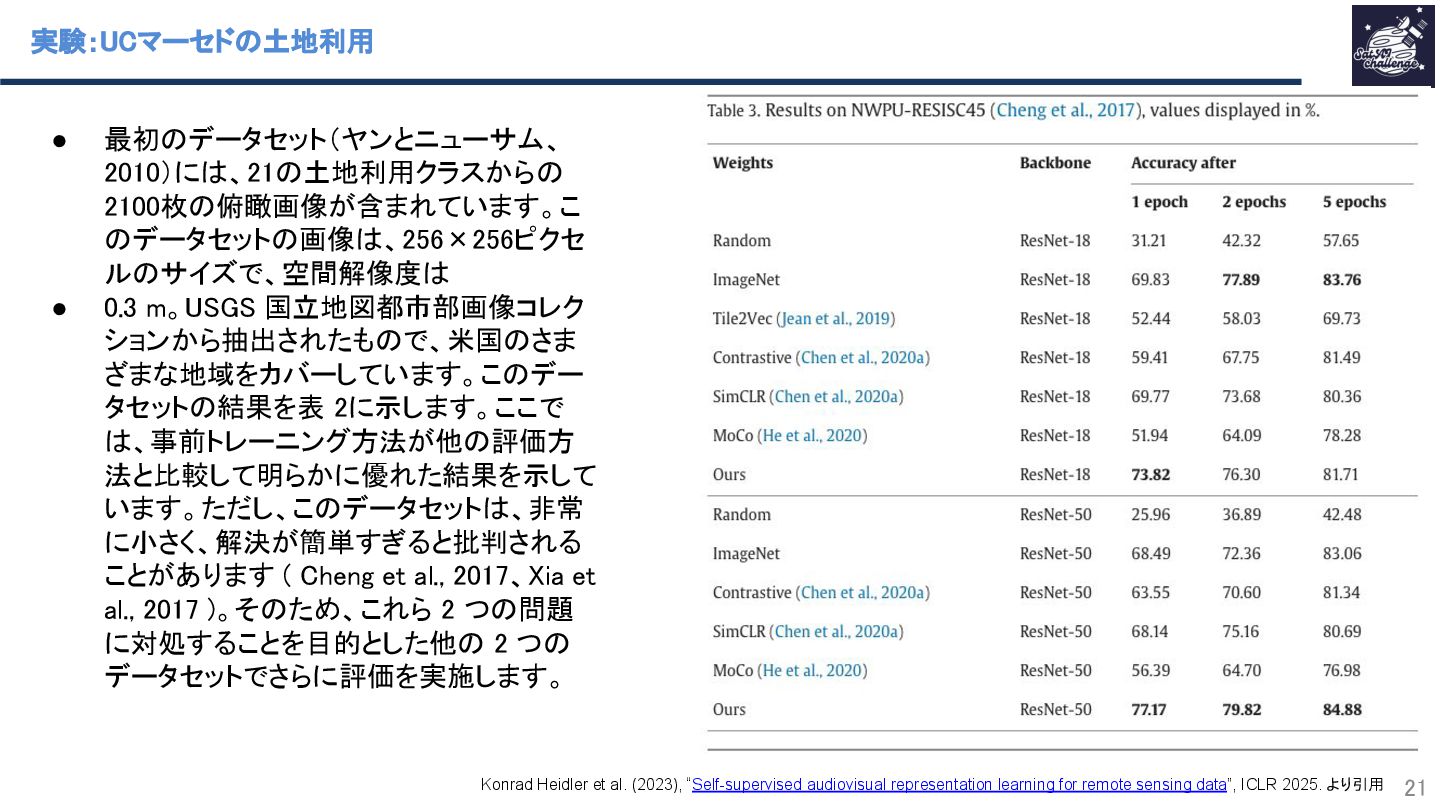Click the ICLR 2025 より引用 text
The image size is (1440, 810).
click(1311, 785)
